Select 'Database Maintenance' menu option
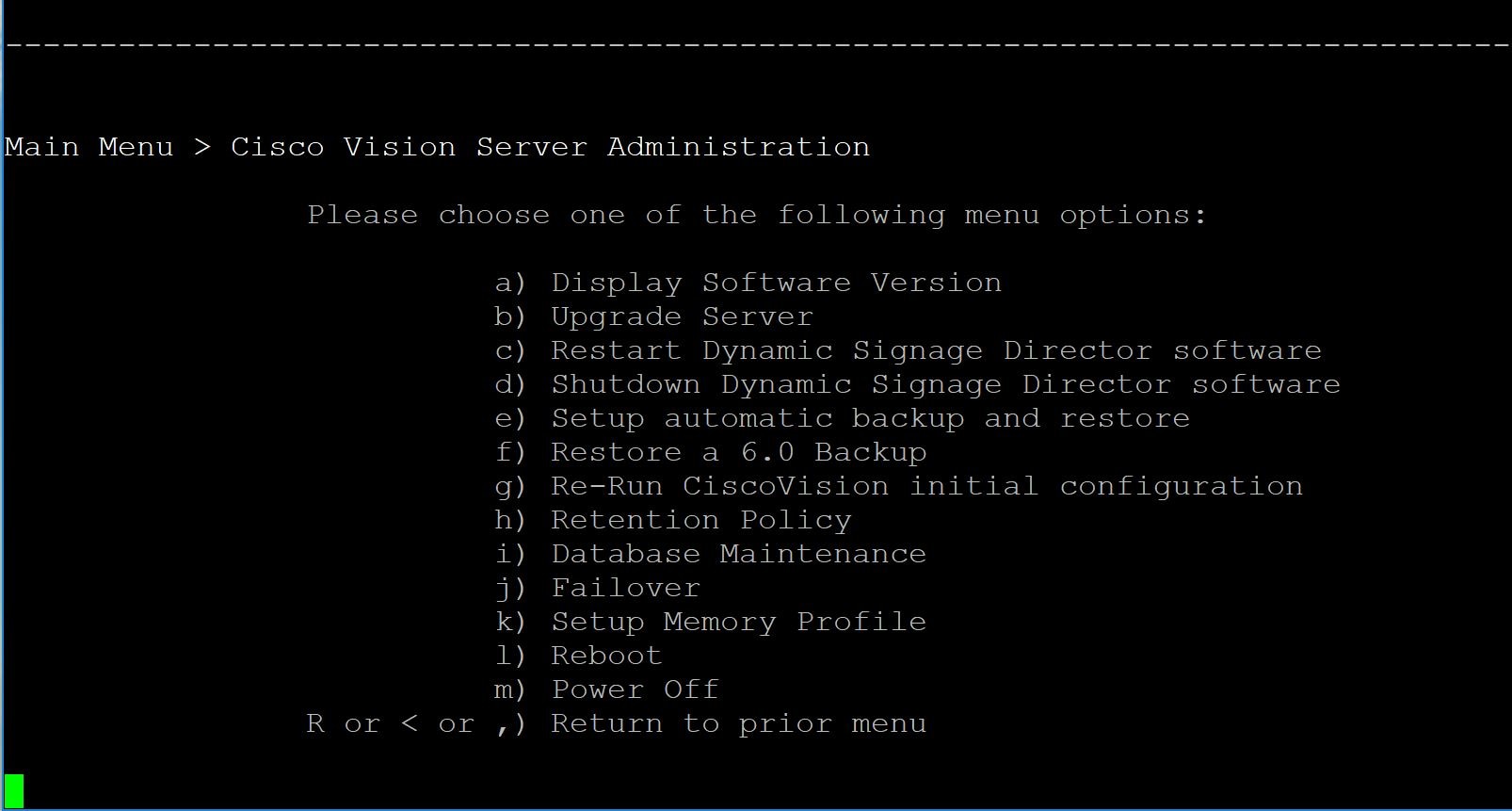 pos(711,554)
